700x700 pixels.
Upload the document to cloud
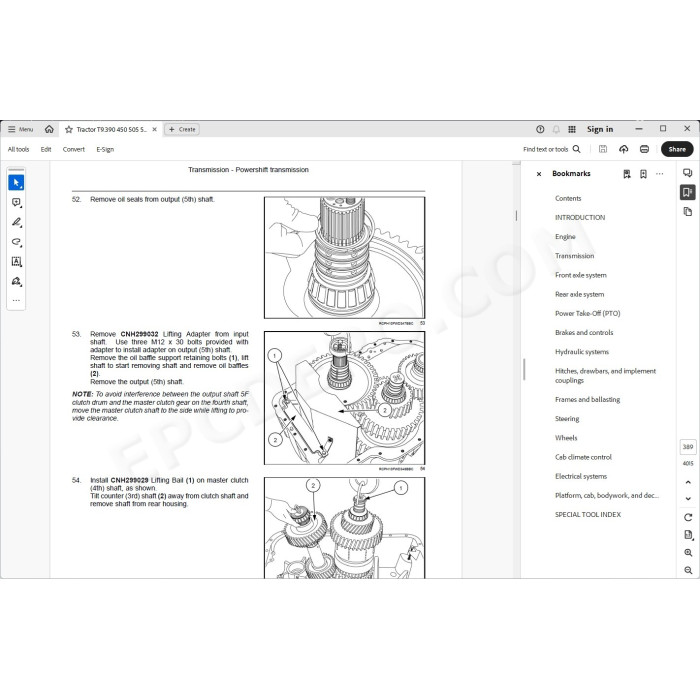(624, 149)
